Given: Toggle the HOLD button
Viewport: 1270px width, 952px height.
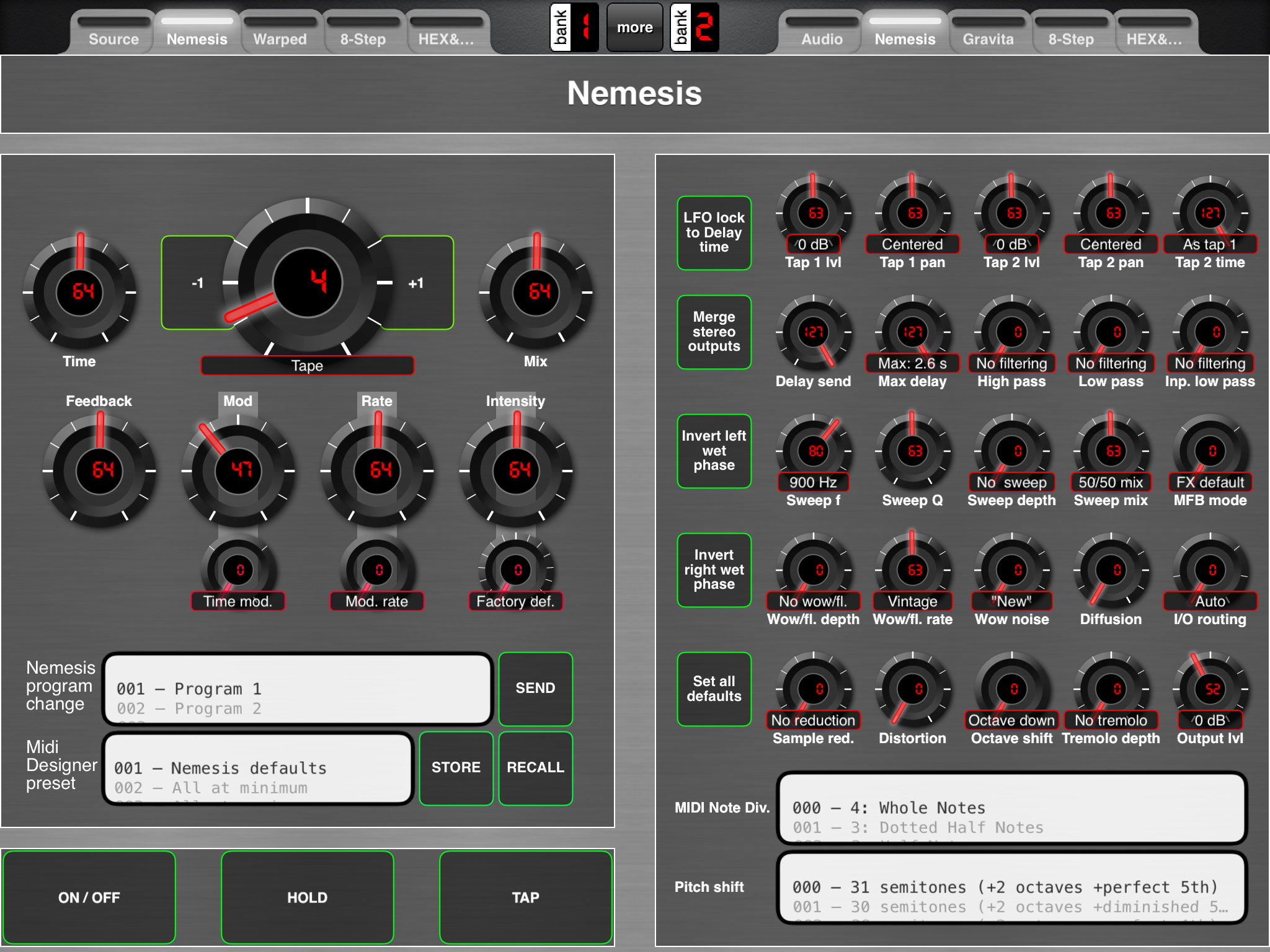Looking at the screenshot, I should tap(308, 897).
